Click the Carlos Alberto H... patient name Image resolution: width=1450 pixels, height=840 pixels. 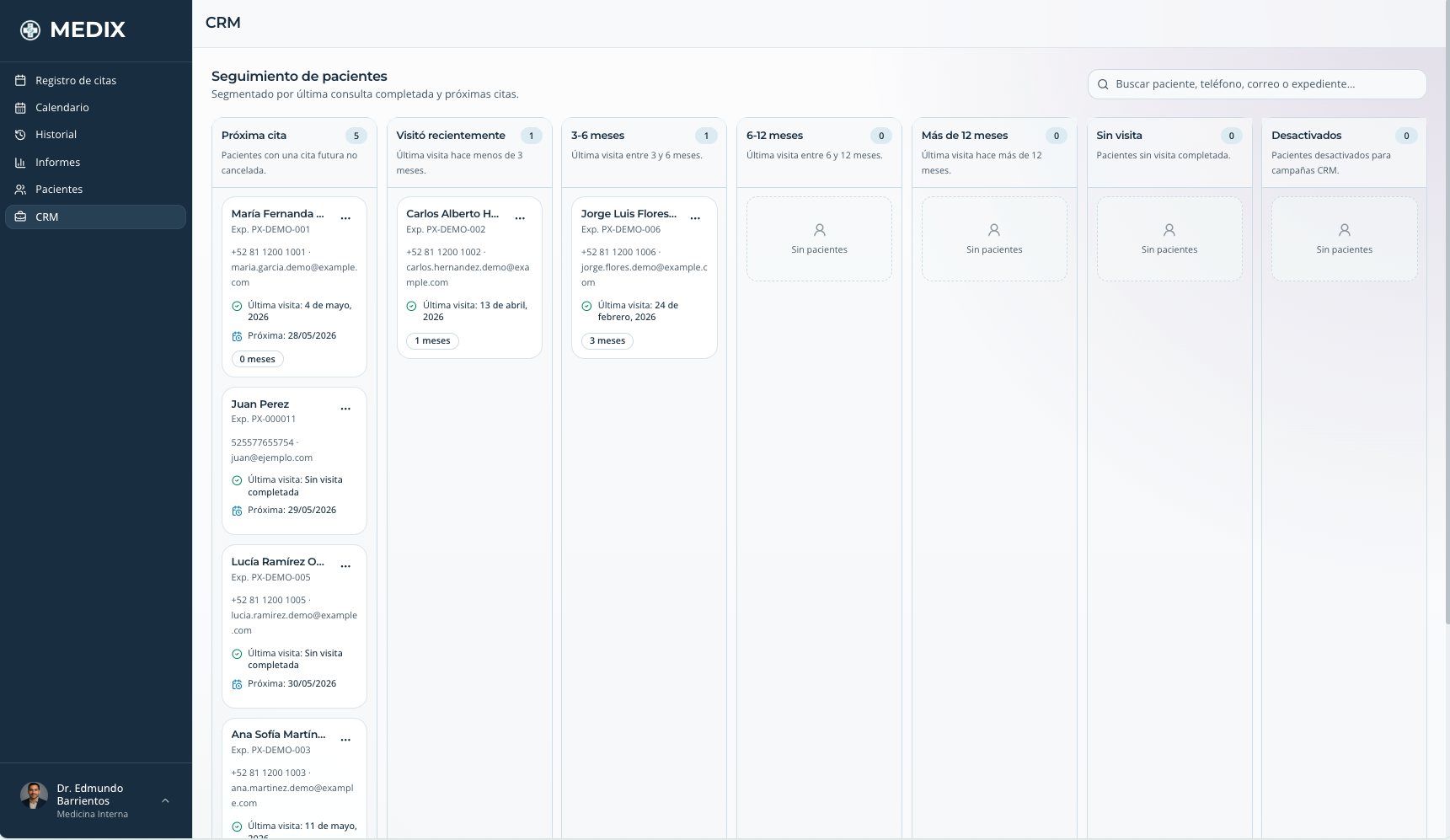pyautogui.click(x=452, y=214)
